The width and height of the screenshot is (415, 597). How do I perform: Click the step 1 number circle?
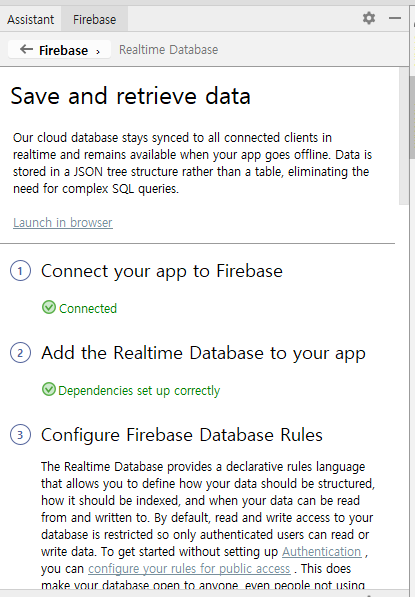(20, 271)
